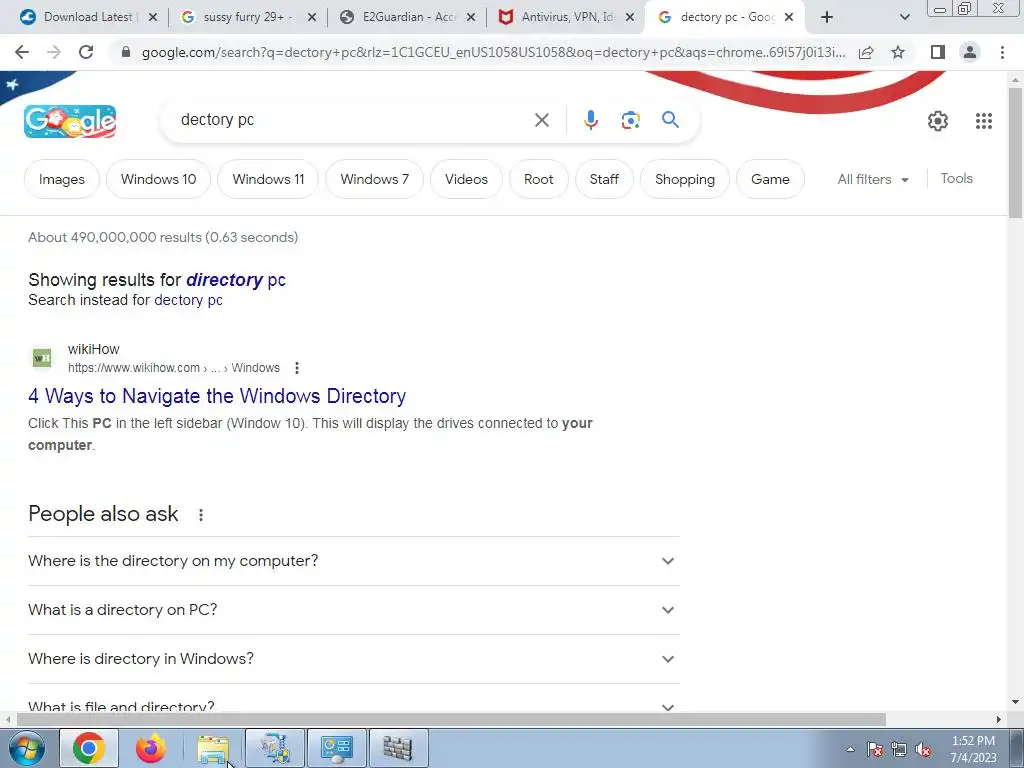This screenshot has width=1024, height=768.
Task: Search by image with Google Lens
Action: point(630,120)
